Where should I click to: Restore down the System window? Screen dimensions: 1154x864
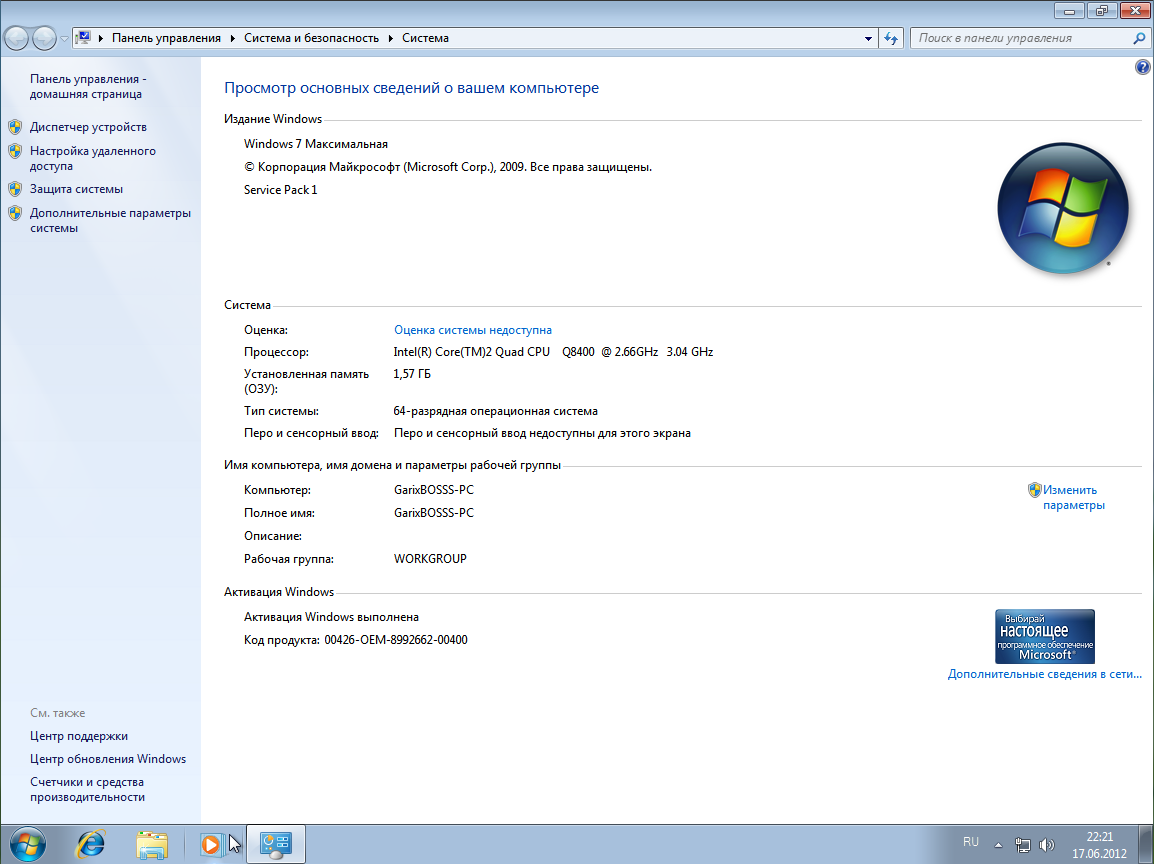click(x=1101, y=10)
